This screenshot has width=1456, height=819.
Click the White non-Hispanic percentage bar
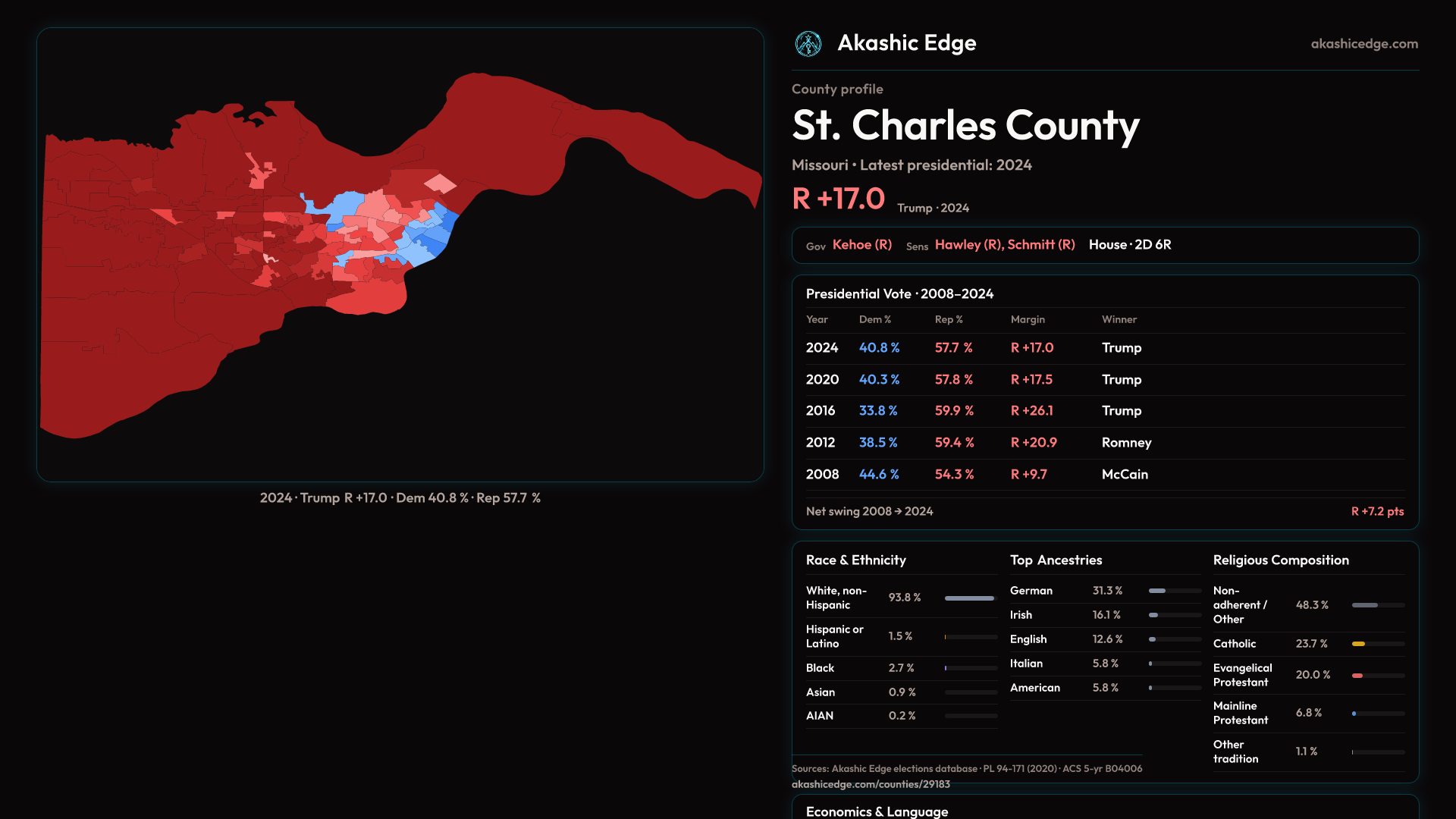[970, 598]
